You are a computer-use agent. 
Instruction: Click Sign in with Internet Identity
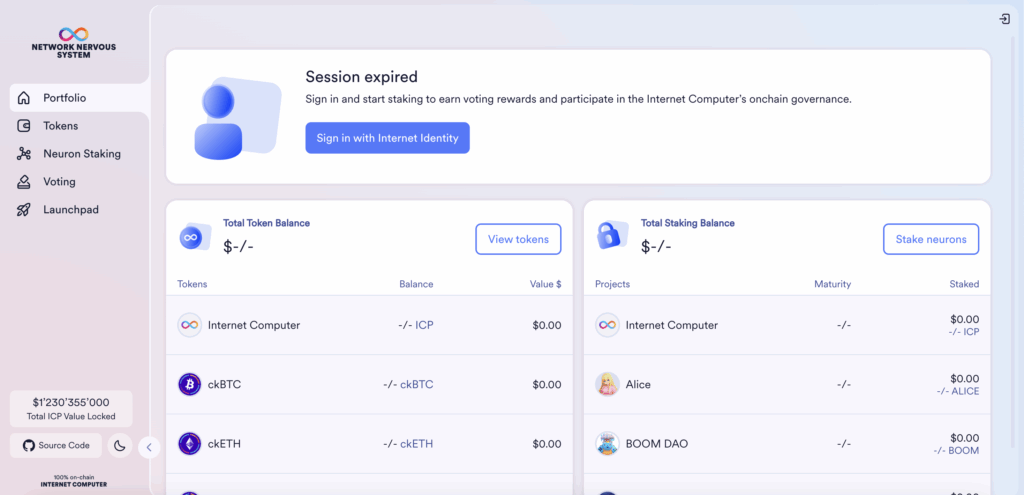[x=387, y=138]
